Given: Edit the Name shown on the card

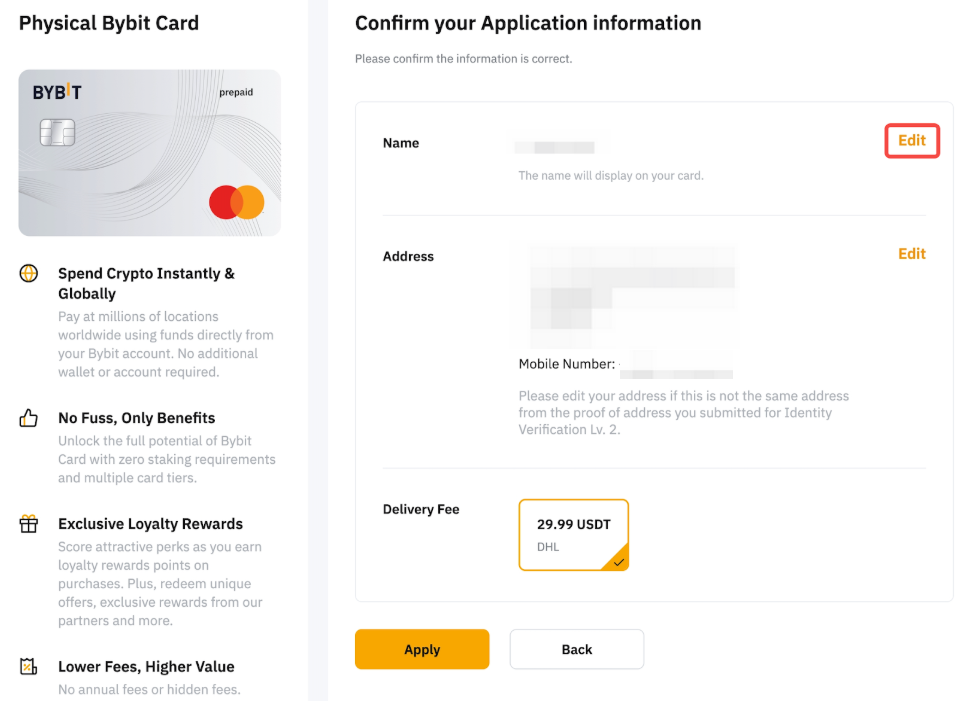Looking at the screenshot, I should [x=911, y=140].
